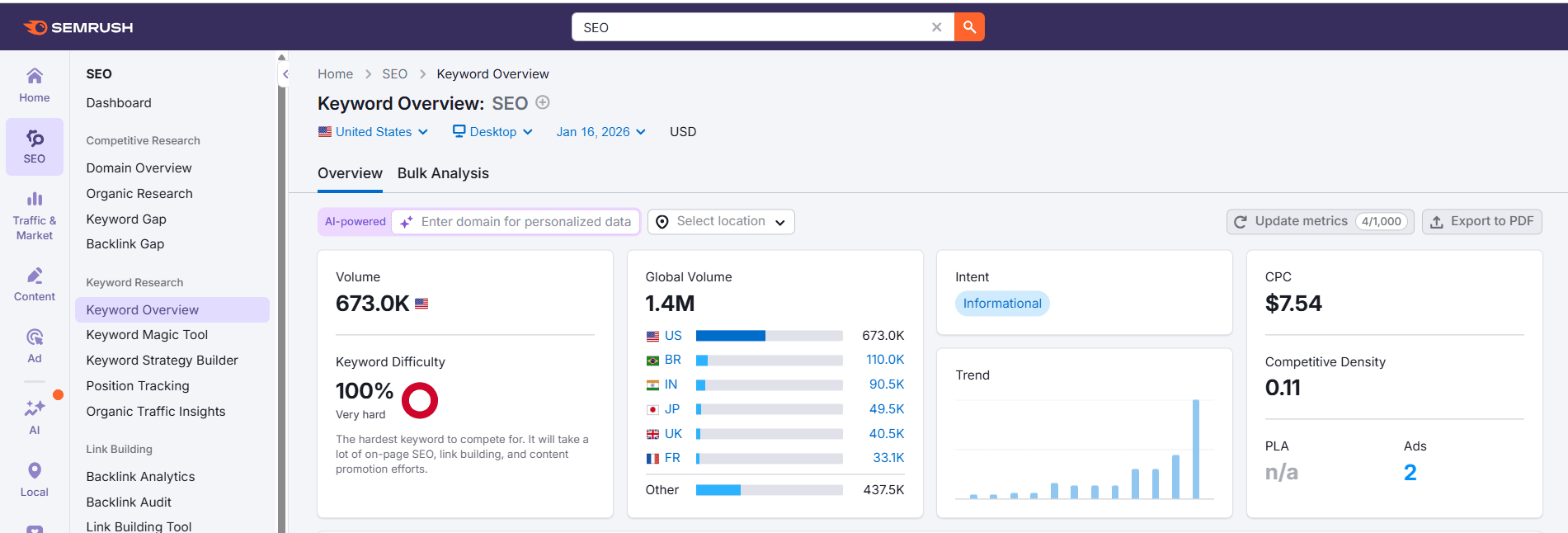Open the Jan 16, 2026 date dropdown
The width and height of the screenshot is (1568, 533).
[x=600, y=132]
